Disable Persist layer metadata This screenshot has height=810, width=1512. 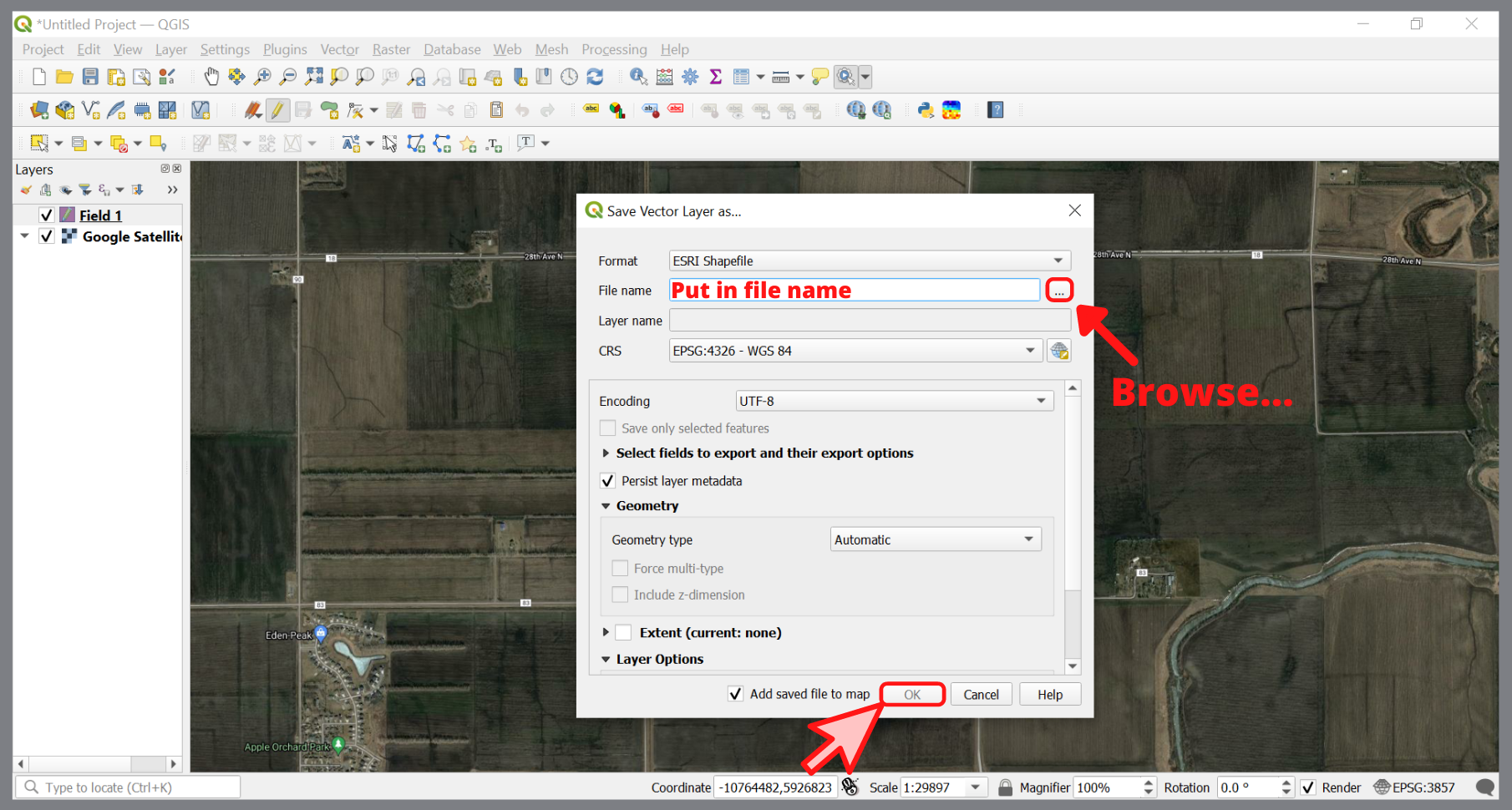[x=607, y=481]
